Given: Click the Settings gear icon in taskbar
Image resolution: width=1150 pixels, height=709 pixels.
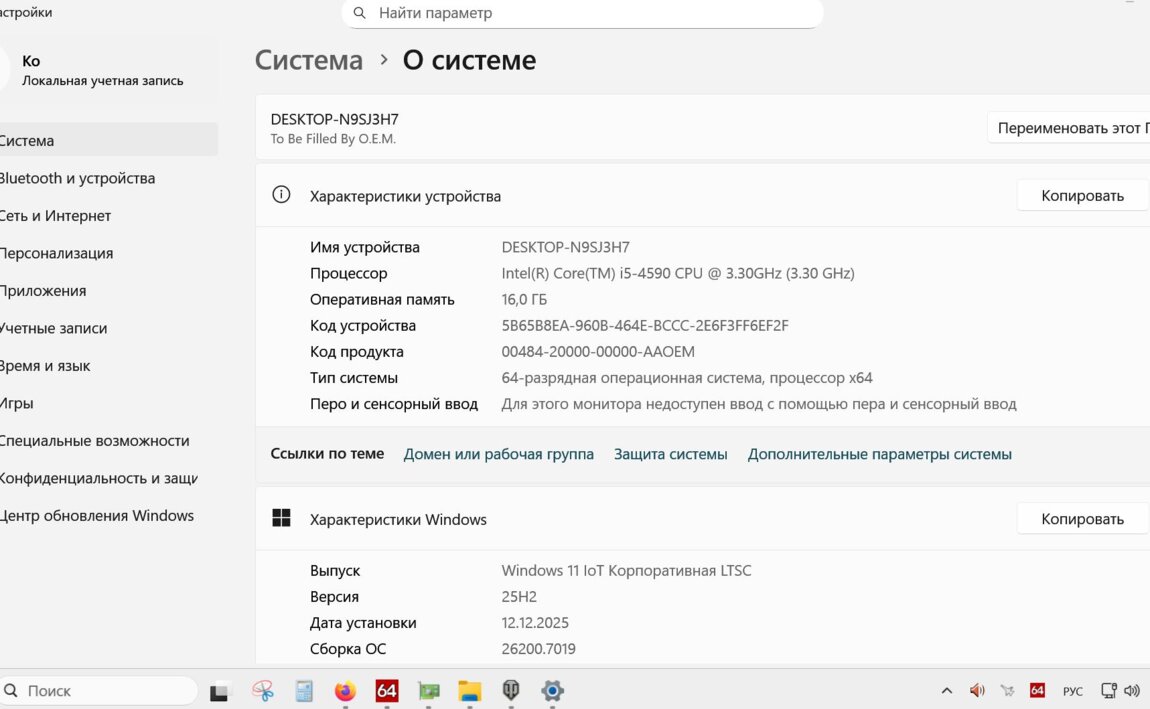Looking at the screenshot, I should [552, 690].
